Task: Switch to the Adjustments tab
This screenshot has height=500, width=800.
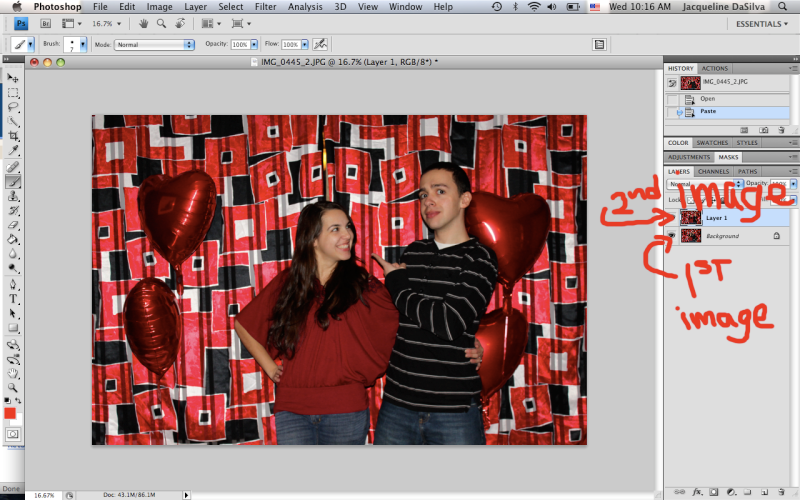Action: click(689, 157)
